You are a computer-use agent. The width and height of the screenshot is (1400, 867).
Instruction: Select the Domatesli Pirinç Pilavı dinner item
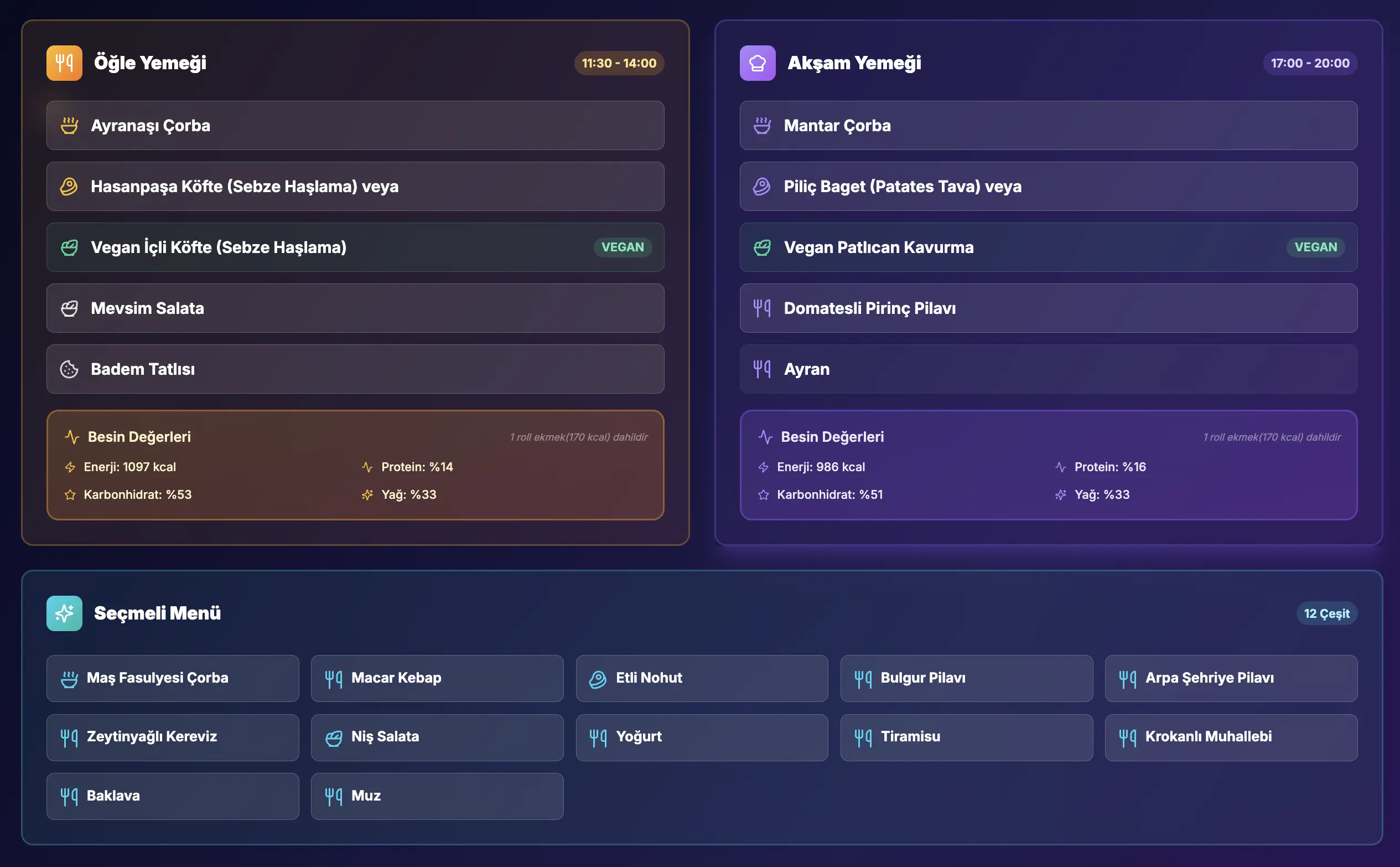click(1048, 308)
